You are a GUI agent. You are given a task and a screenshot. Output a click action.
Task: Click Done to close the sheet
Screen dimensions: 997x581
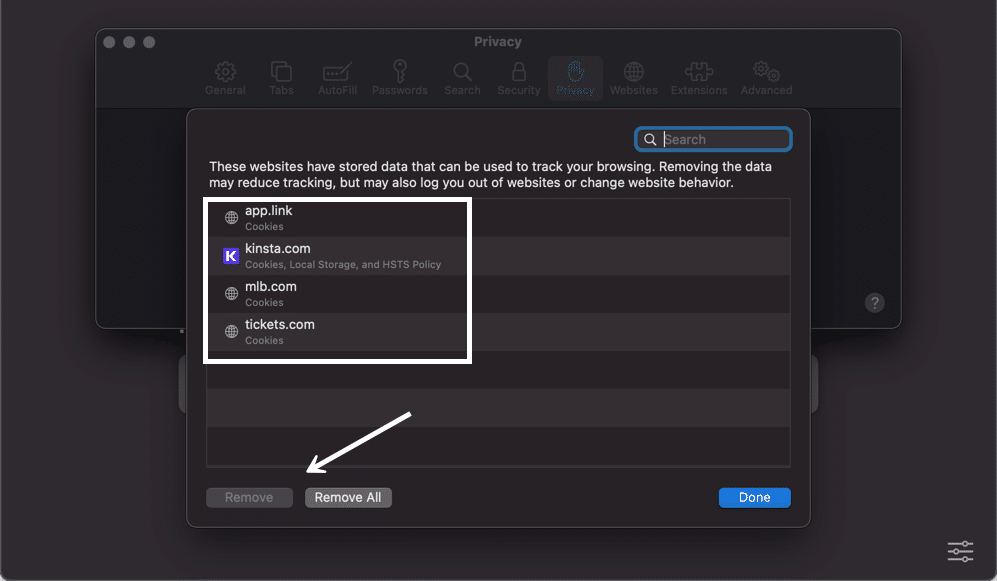pyautogui.click(x=754, y=497)
